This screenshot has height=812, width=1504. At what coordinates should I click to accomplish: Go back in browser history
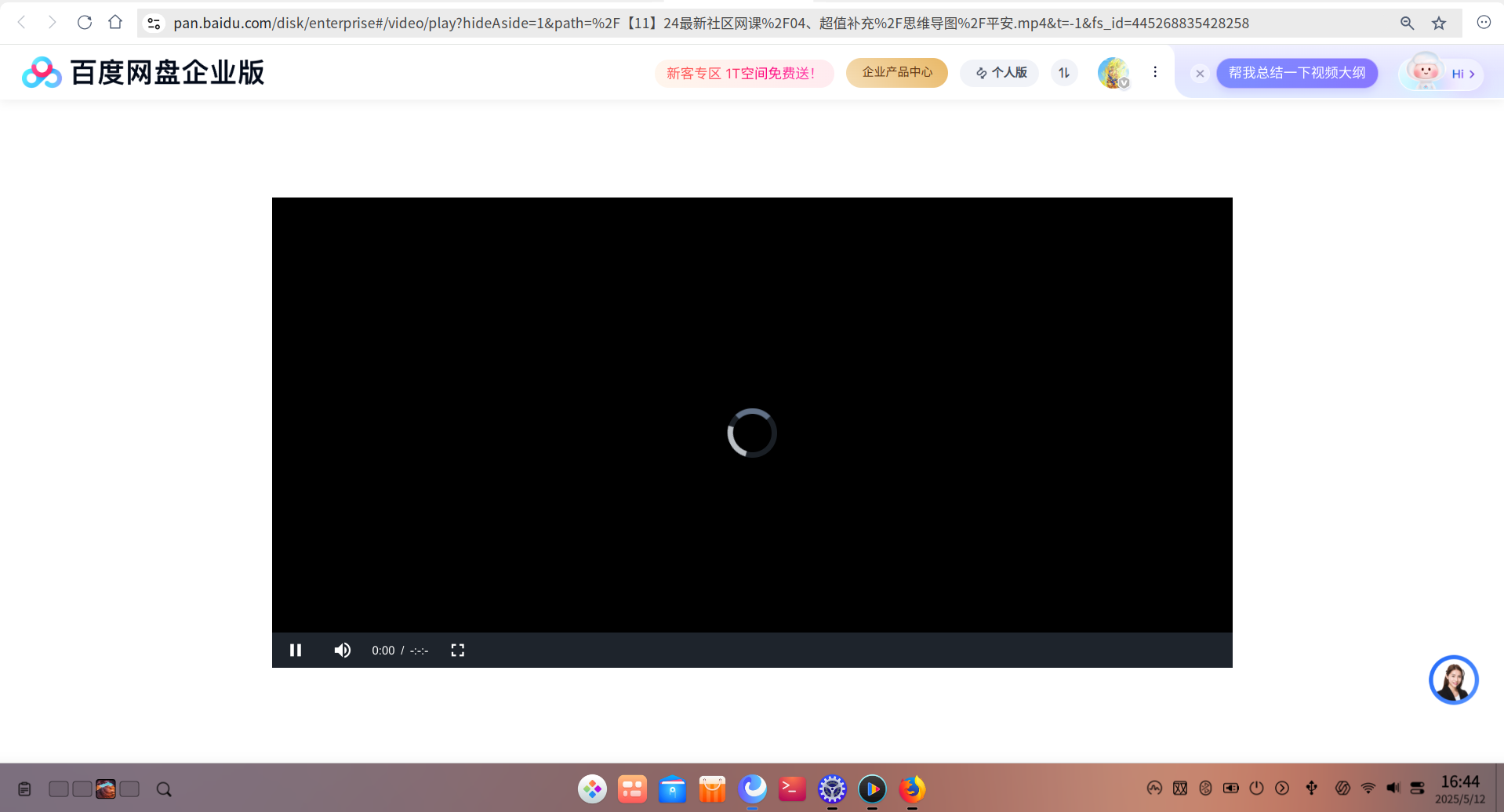[22, 23]
